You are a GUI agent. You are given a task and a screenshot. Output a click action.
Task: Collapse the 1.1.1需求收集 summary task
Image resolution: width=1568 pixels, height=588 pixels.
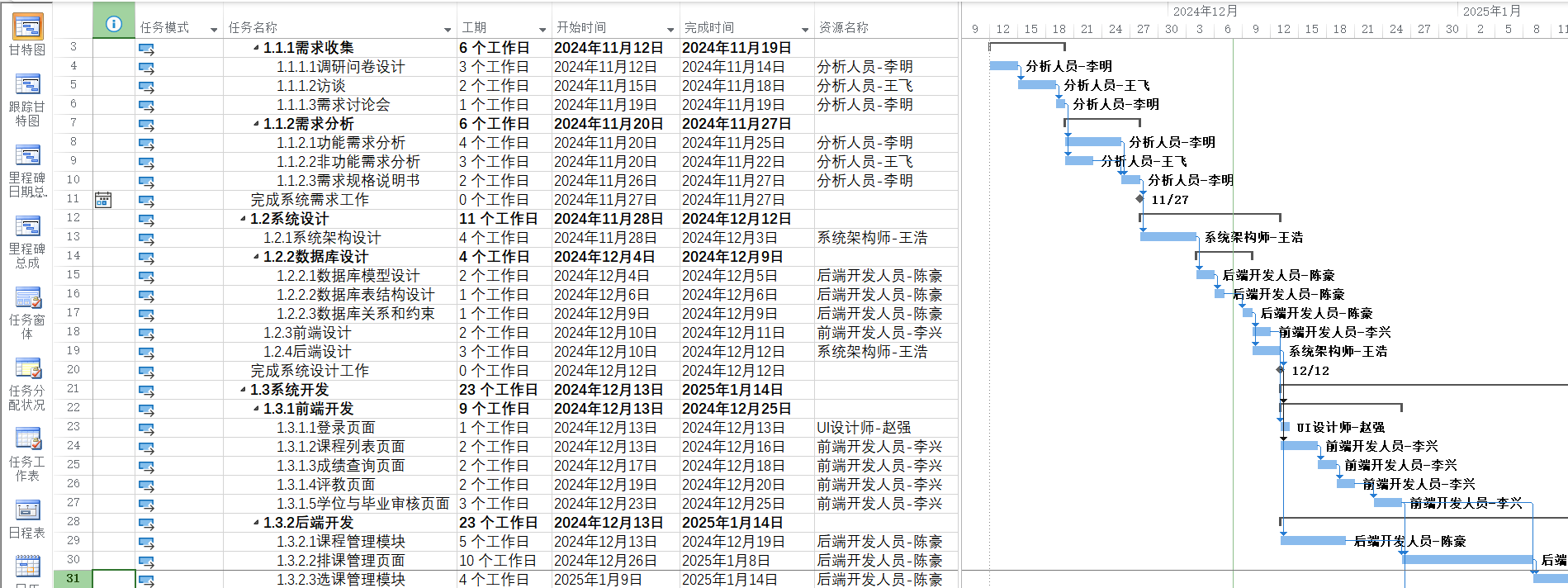point(256,49)
